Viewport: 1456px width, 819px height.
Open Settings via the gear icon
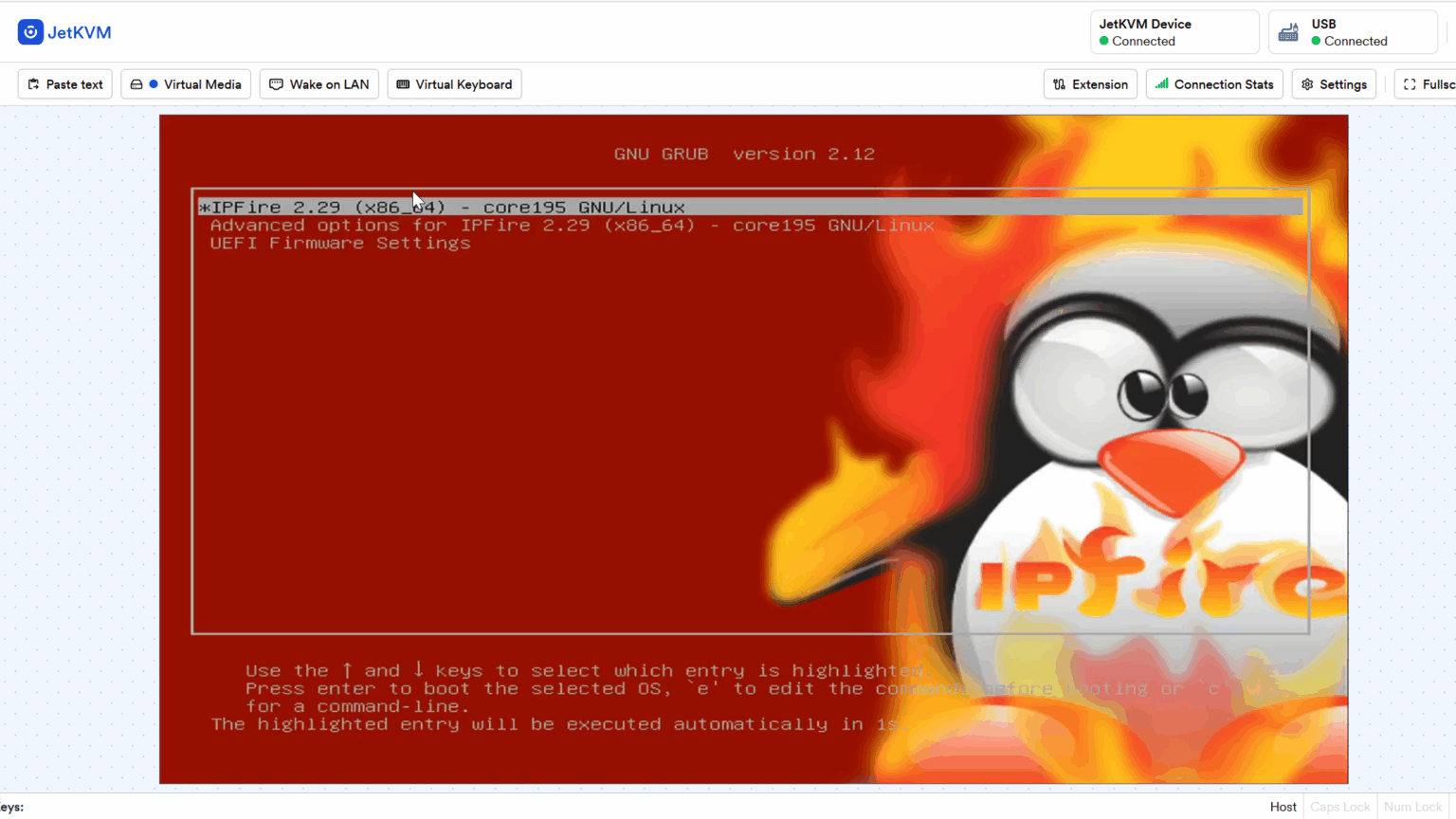coord(1307,84)
